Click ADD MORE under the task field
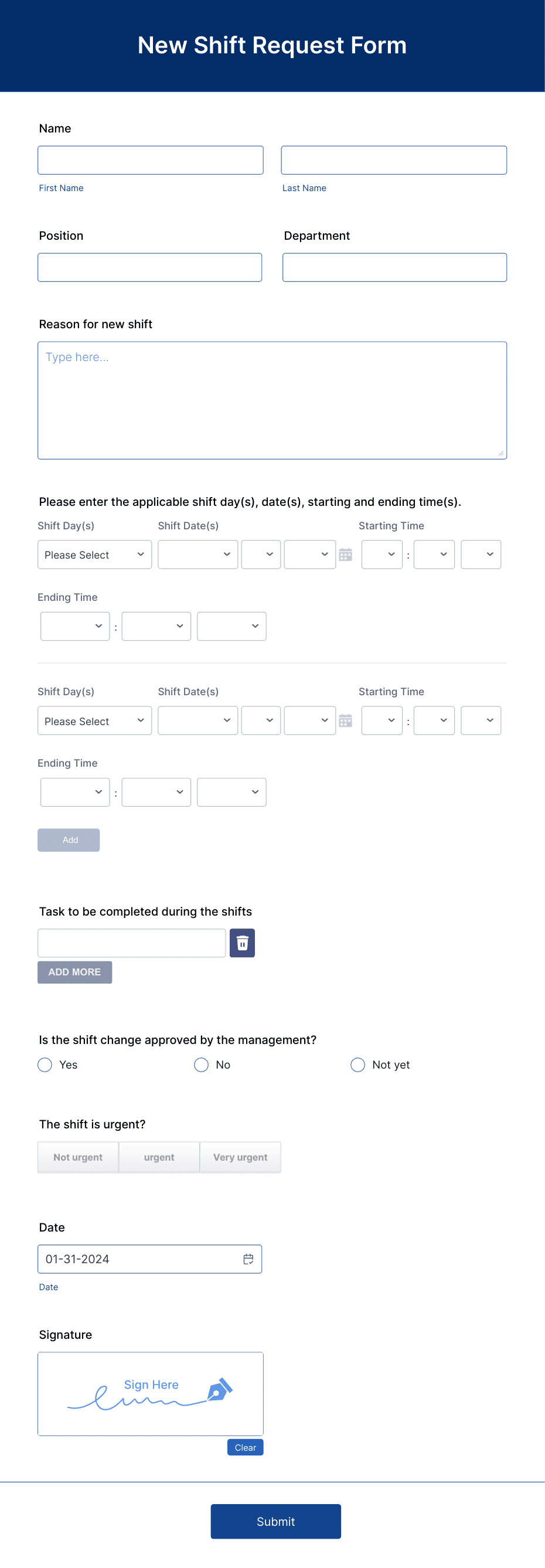545x1568 pixels. coord(74,971)
